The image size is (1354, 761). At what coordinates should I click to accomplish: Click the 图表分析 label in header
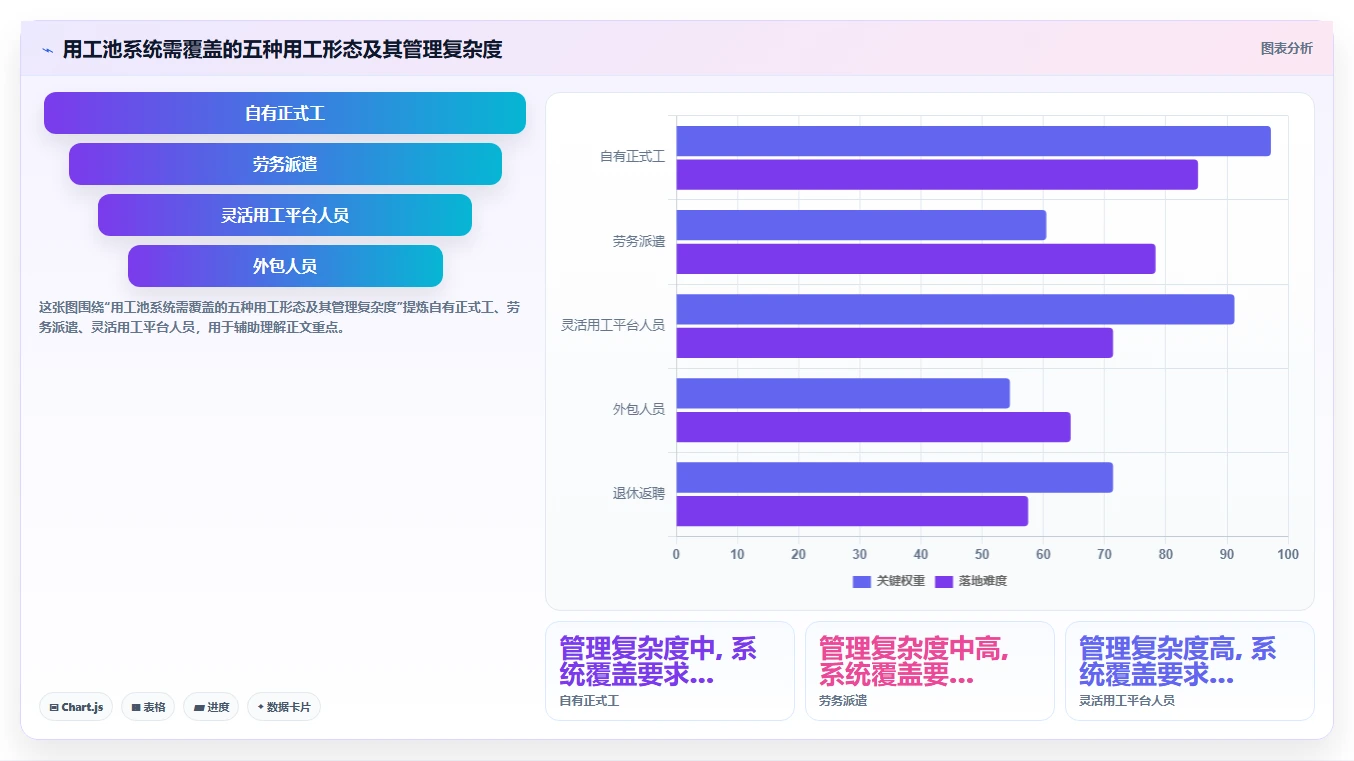coord(1286,48)
